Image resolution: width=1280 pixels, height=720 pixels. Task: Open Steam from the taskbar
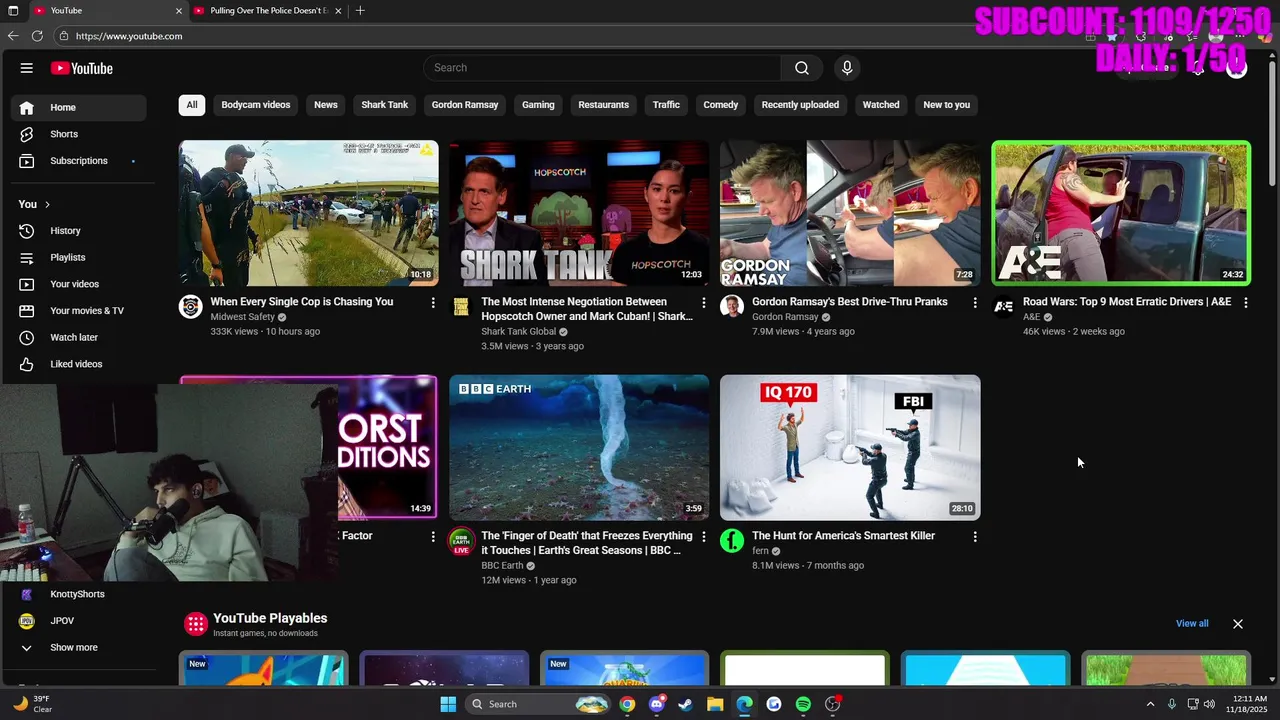tap(685, 704)
